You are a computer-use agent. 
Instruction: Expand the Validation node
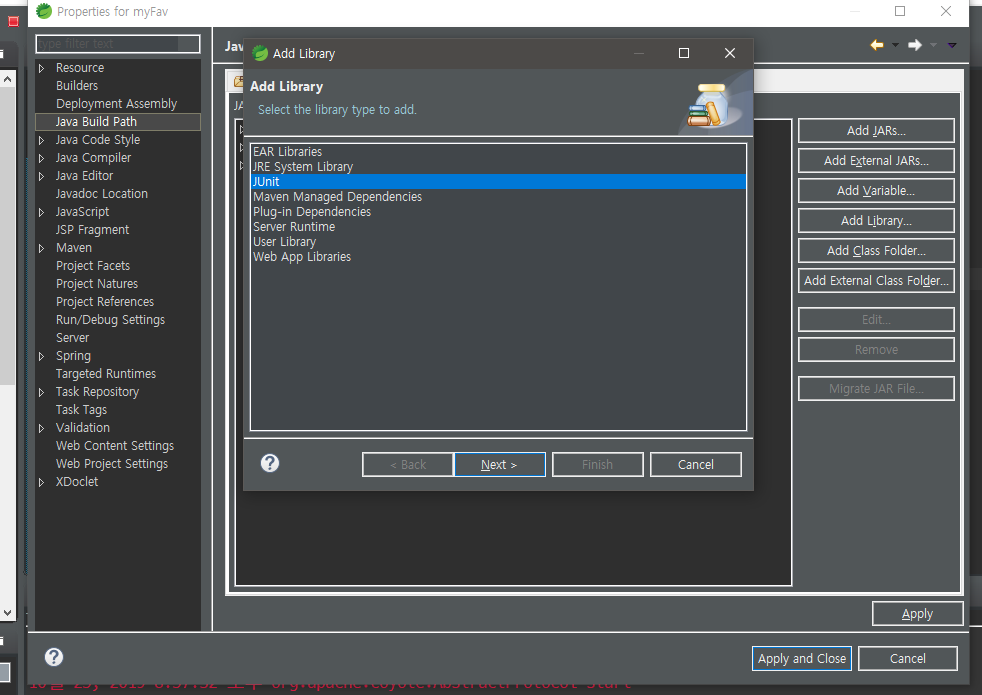click(41, 428)
